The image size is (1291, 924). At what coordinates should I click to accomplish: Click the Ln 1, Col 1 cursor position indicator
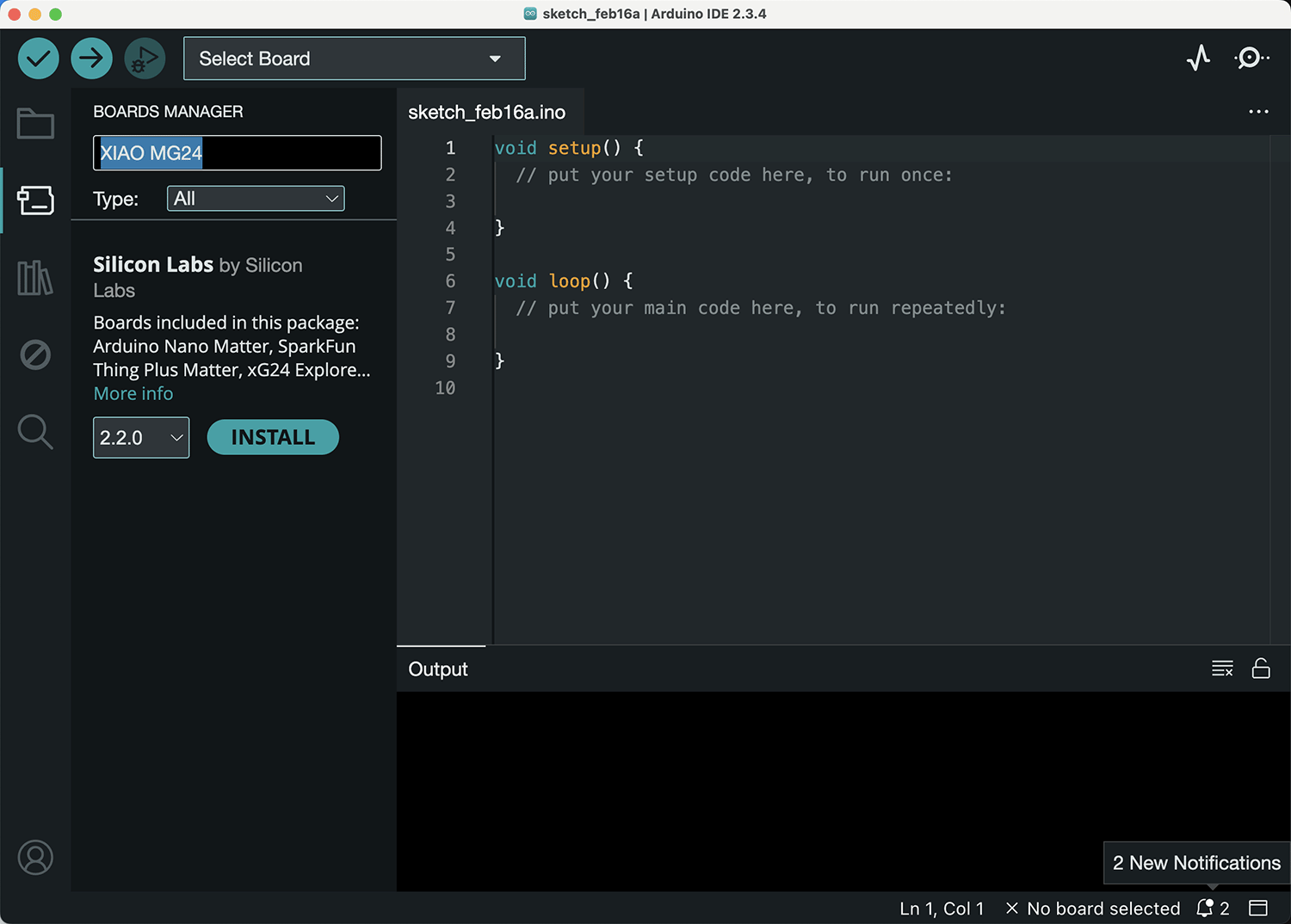942,909
